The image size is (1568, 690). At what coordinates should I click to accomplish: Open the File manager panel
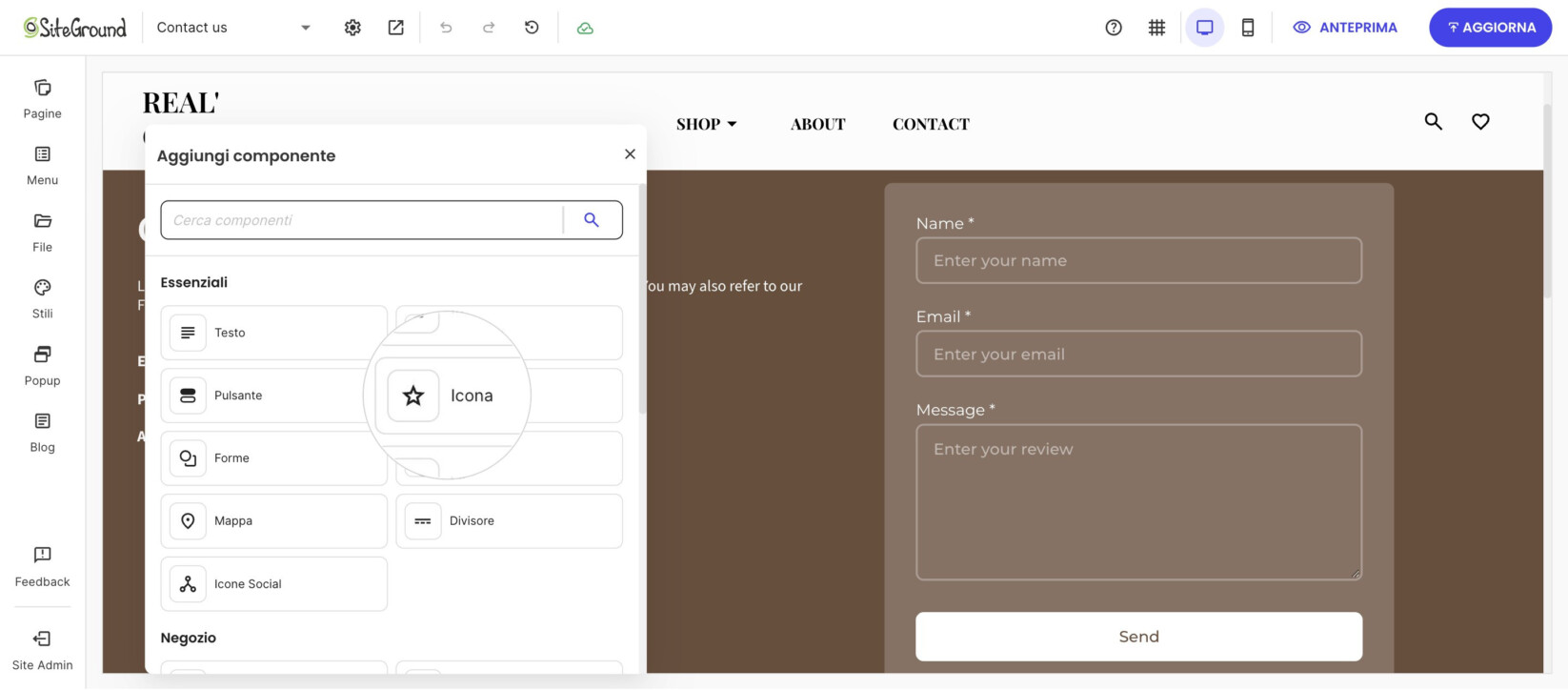[x=43, y=233]
